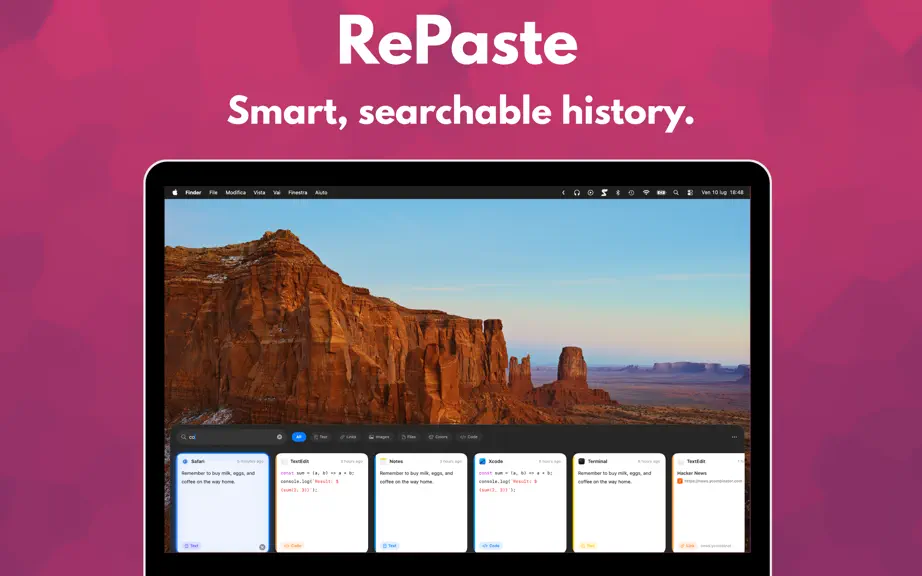This screenshot has width=922, height=576.
Task: Click the date and time Ven 10 lug
Action: [722, 192]
